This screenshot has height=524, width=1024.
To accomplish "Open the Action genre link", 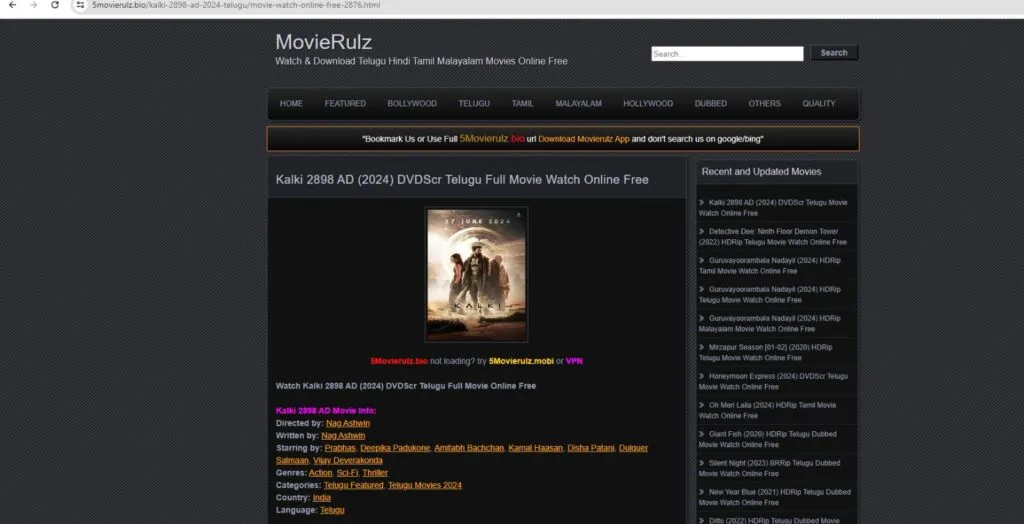I will click(321, 473).
